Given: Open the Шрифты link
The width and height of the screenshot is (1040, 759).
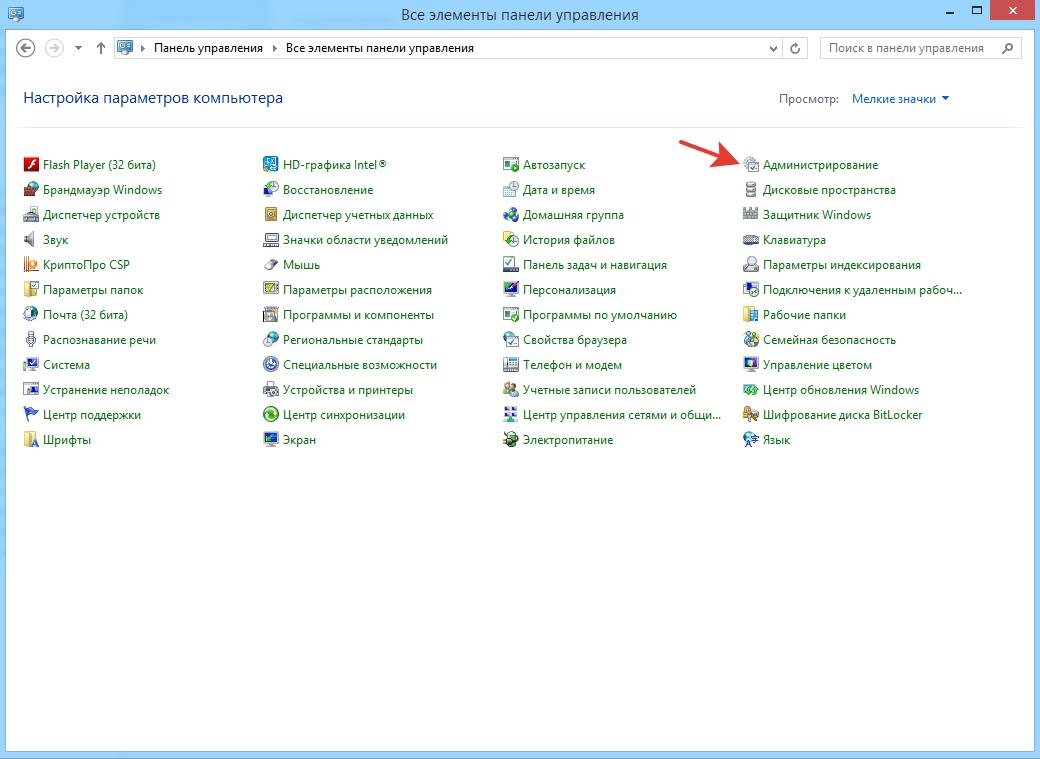Looking at the screenshot, I should tap(67, 441).
